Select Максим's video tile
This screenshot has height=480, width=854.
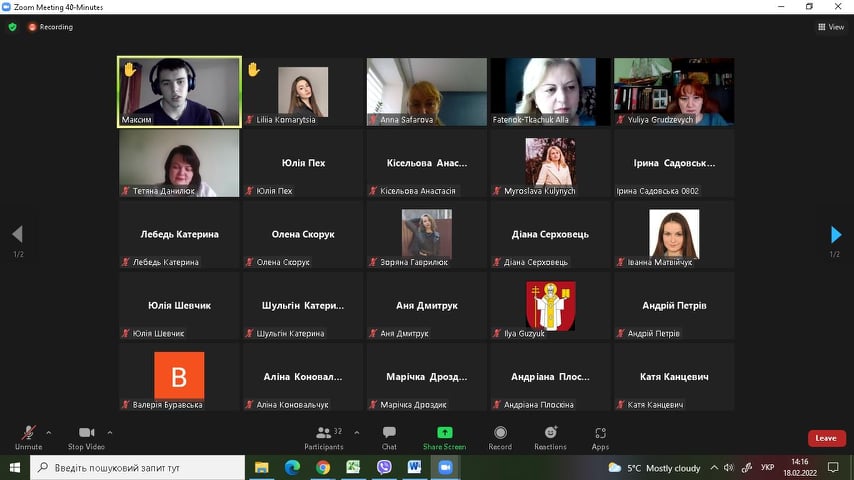[180, 91]
